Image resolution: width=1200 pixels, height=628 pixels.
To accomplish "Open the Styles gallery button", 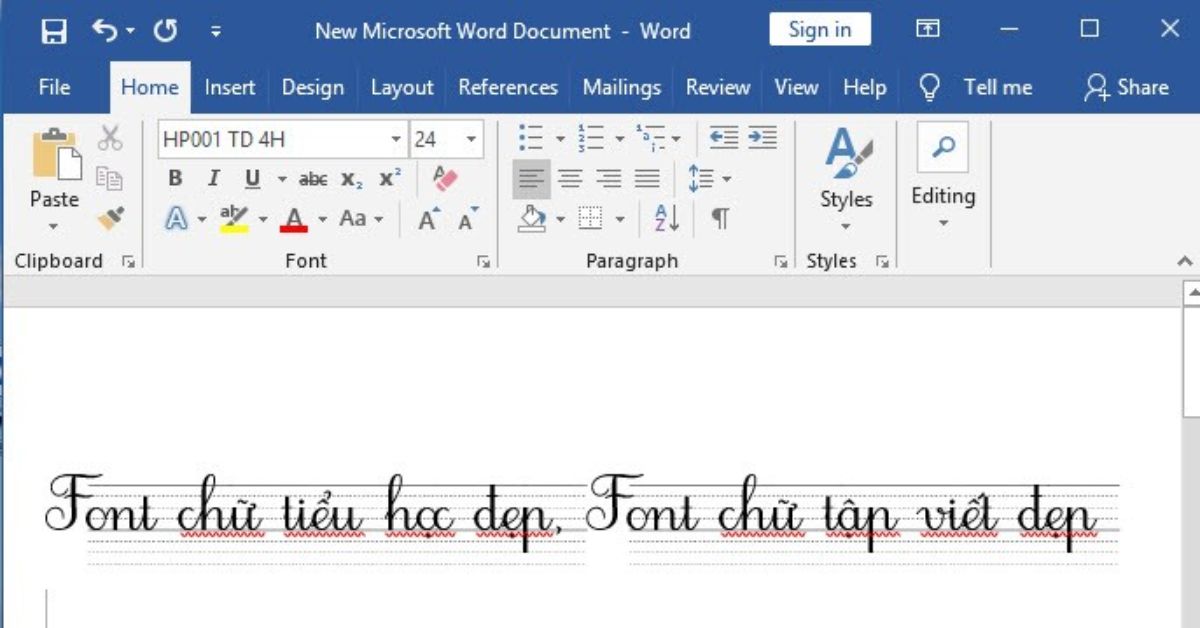I will [846, 178].
